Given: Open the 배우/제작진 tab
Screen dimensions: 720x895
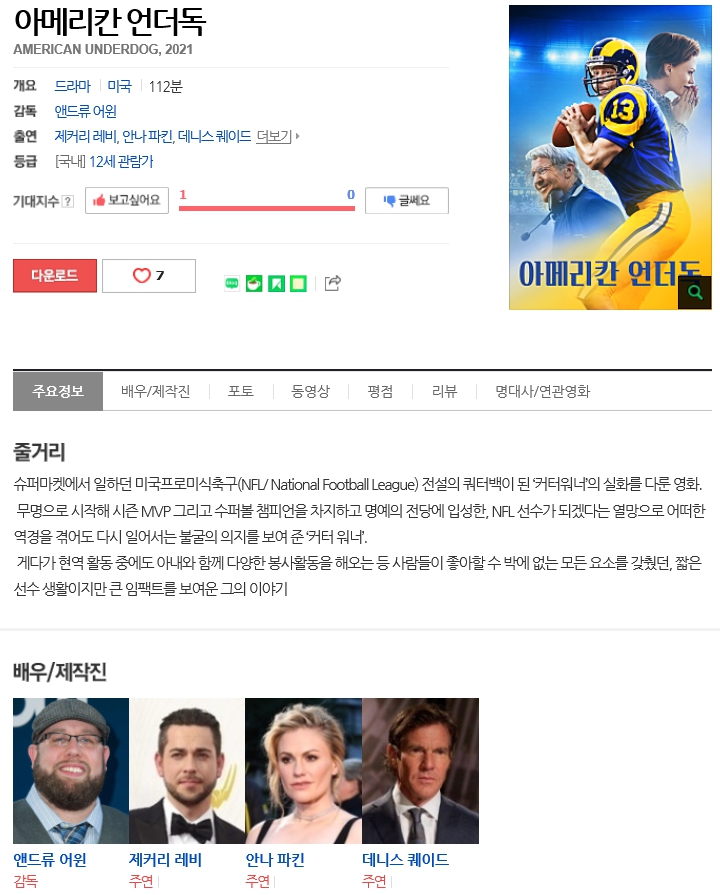Looking at the screenshot, I should pos(155,391).
